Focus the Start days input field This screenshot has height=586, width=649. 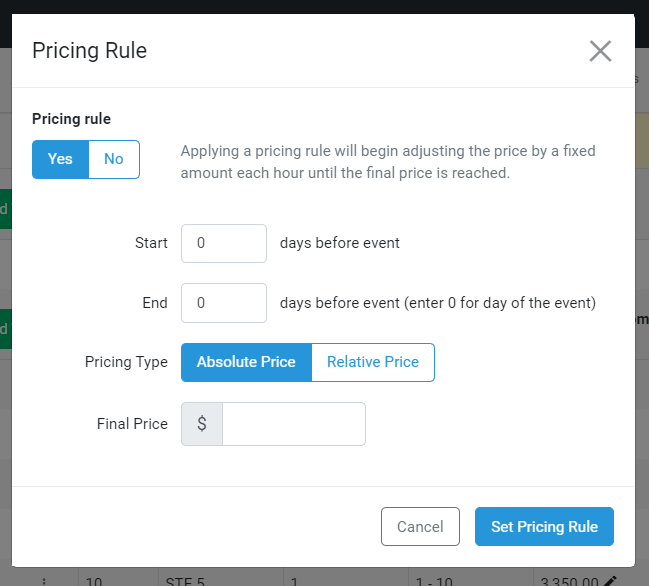(x=224, y=243)
